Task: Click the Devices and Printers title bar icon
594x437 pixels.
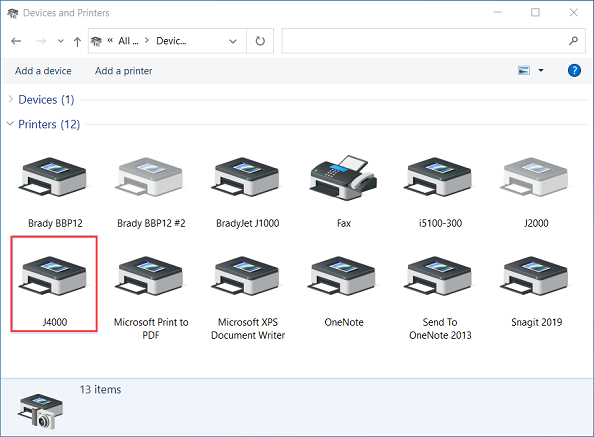Action: 13,13
